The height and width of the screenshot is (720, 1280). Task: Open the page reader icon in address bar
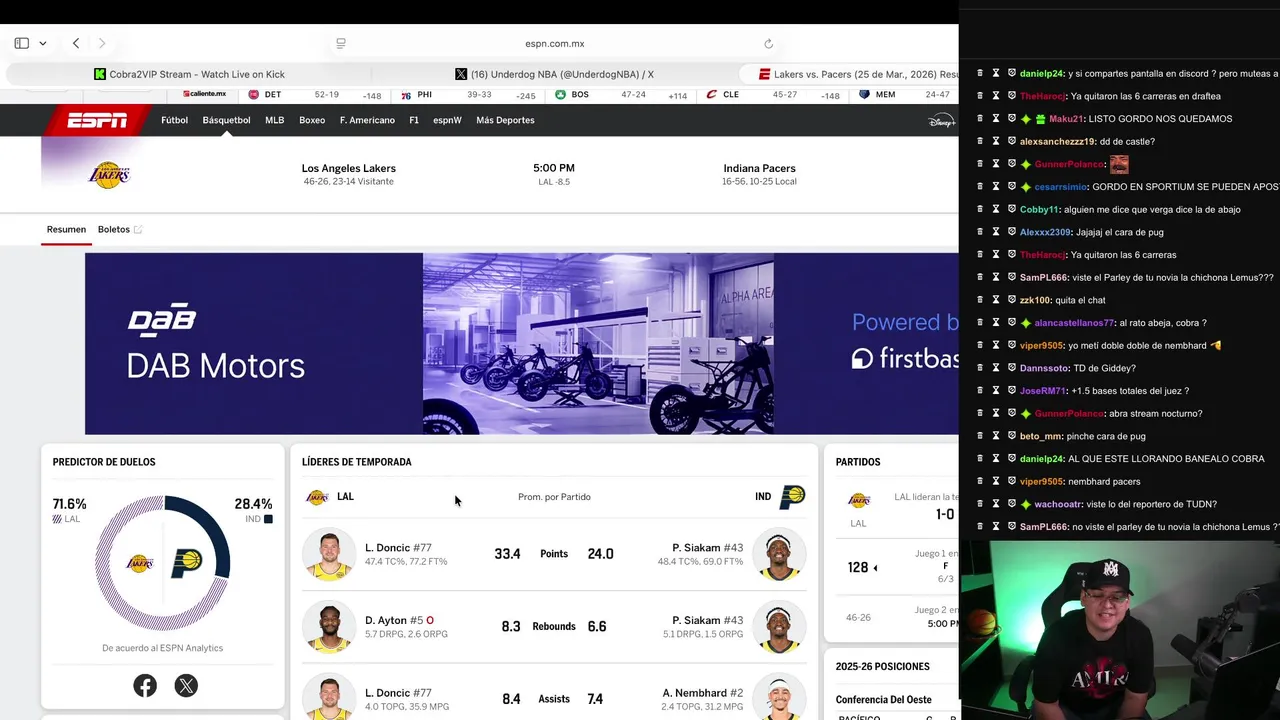click(x=341, y=43)
